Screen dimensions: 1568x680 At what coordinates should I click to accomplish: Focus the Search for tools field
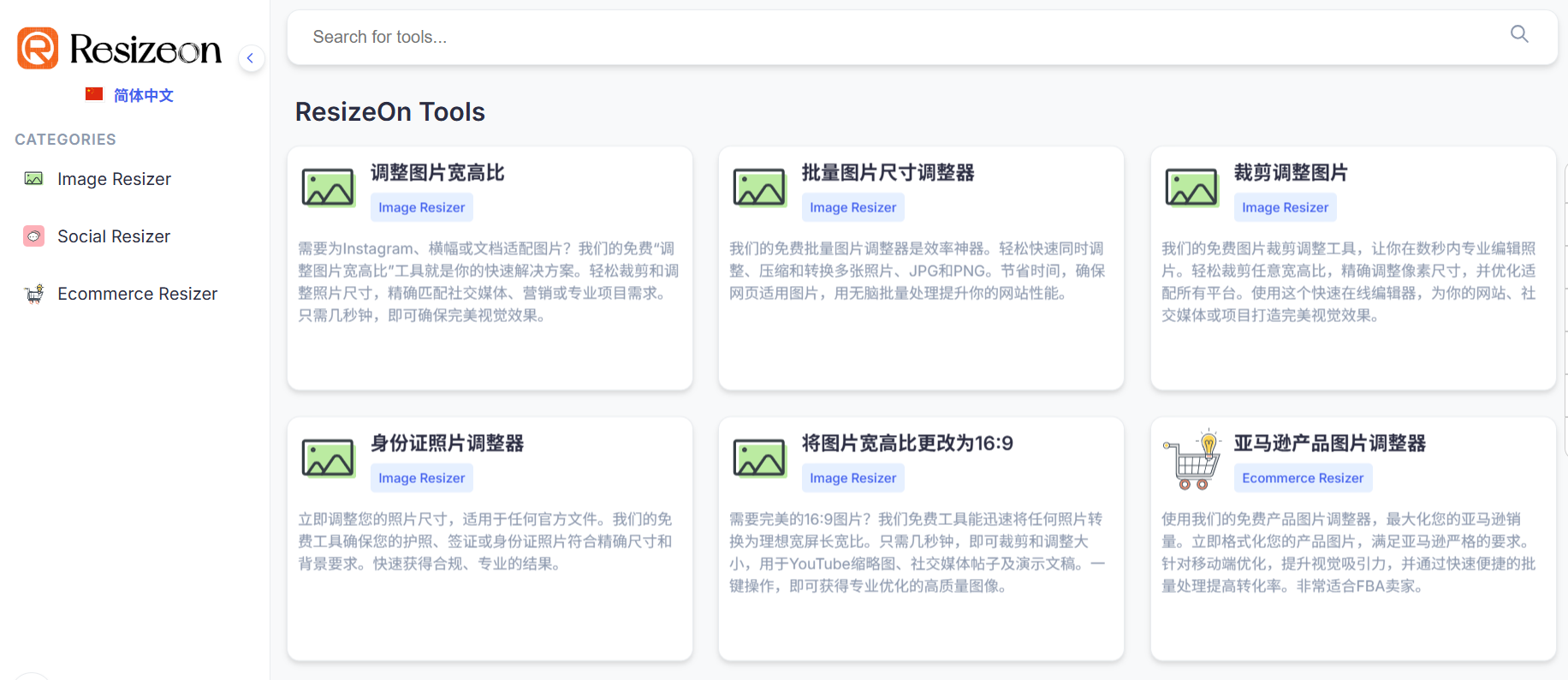coord(922,37)
